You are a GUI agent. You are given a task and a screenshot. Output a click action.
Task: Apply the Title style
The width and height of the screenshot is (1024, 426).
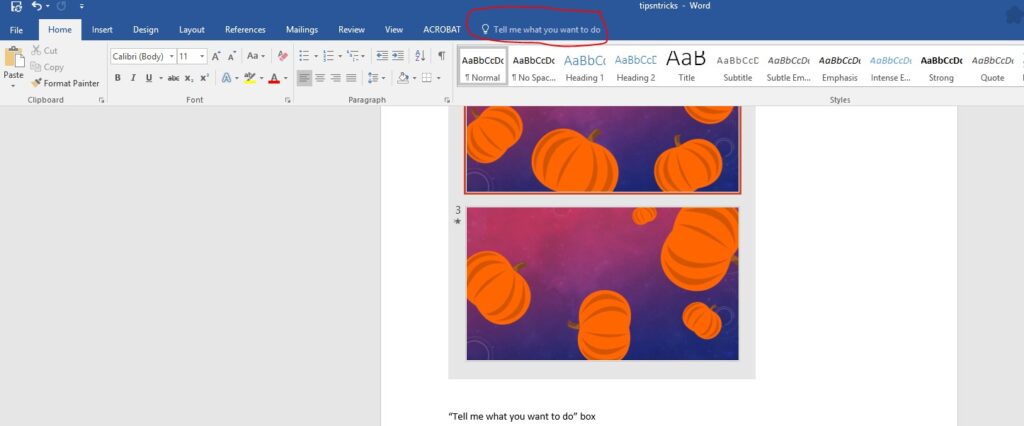(686, 66)
